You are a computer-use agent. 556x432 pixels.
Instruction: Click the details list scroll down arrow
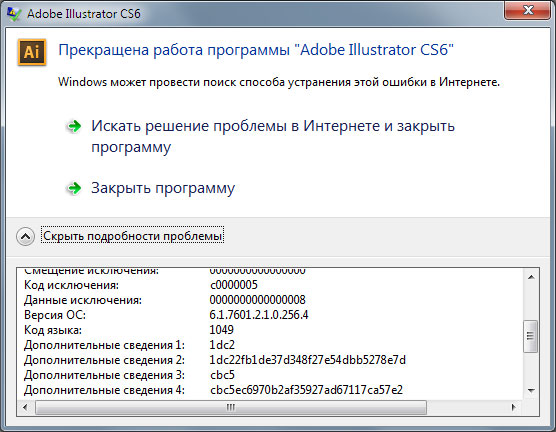tap(531, 391)
